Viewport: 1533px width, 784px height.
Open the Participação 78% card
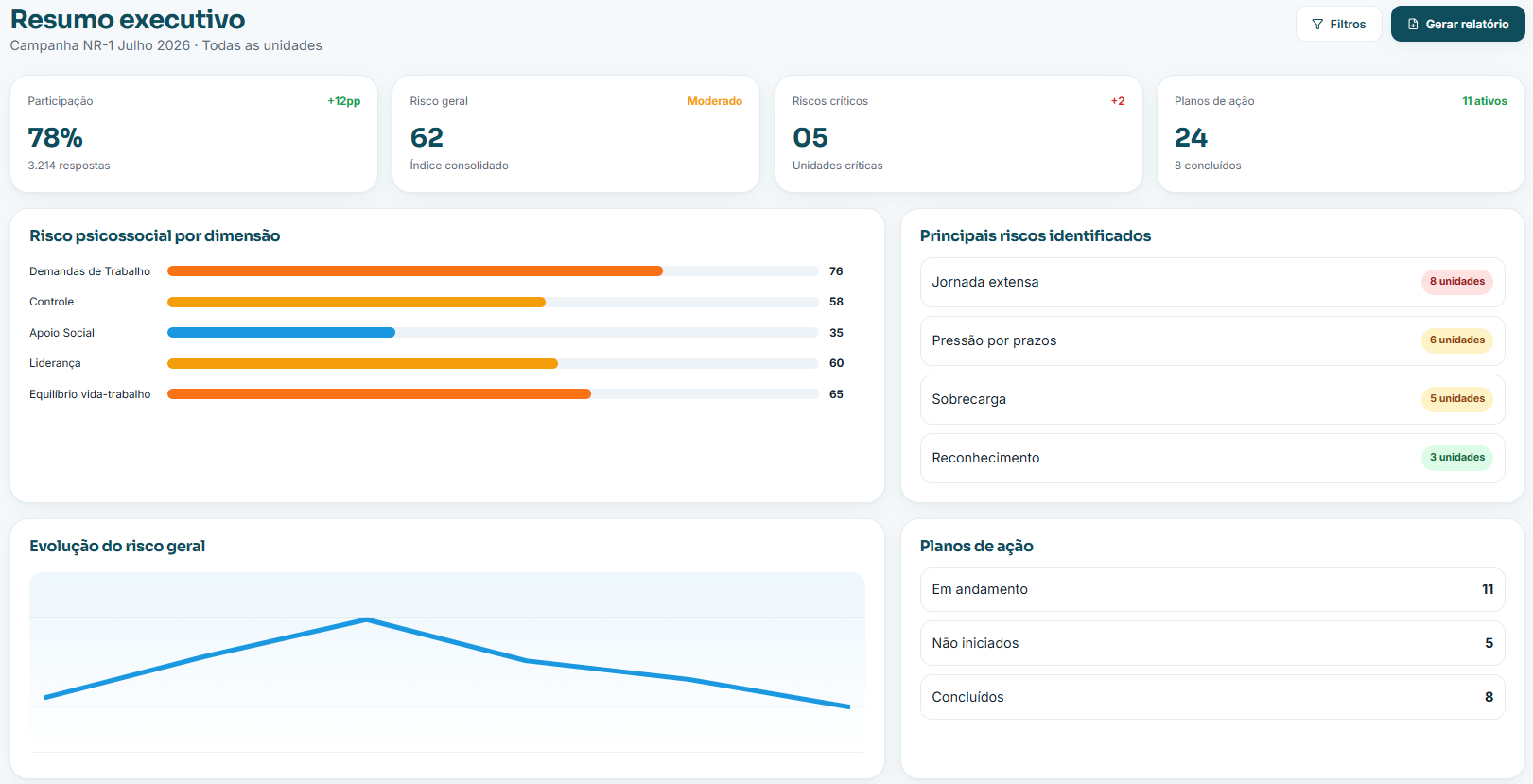click(194, 134)
